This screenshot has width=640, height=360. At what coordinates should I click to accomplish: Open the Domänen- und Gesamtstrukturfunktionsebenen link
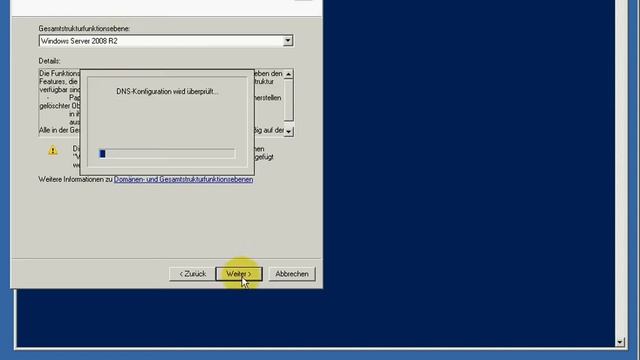click(183, 180)
